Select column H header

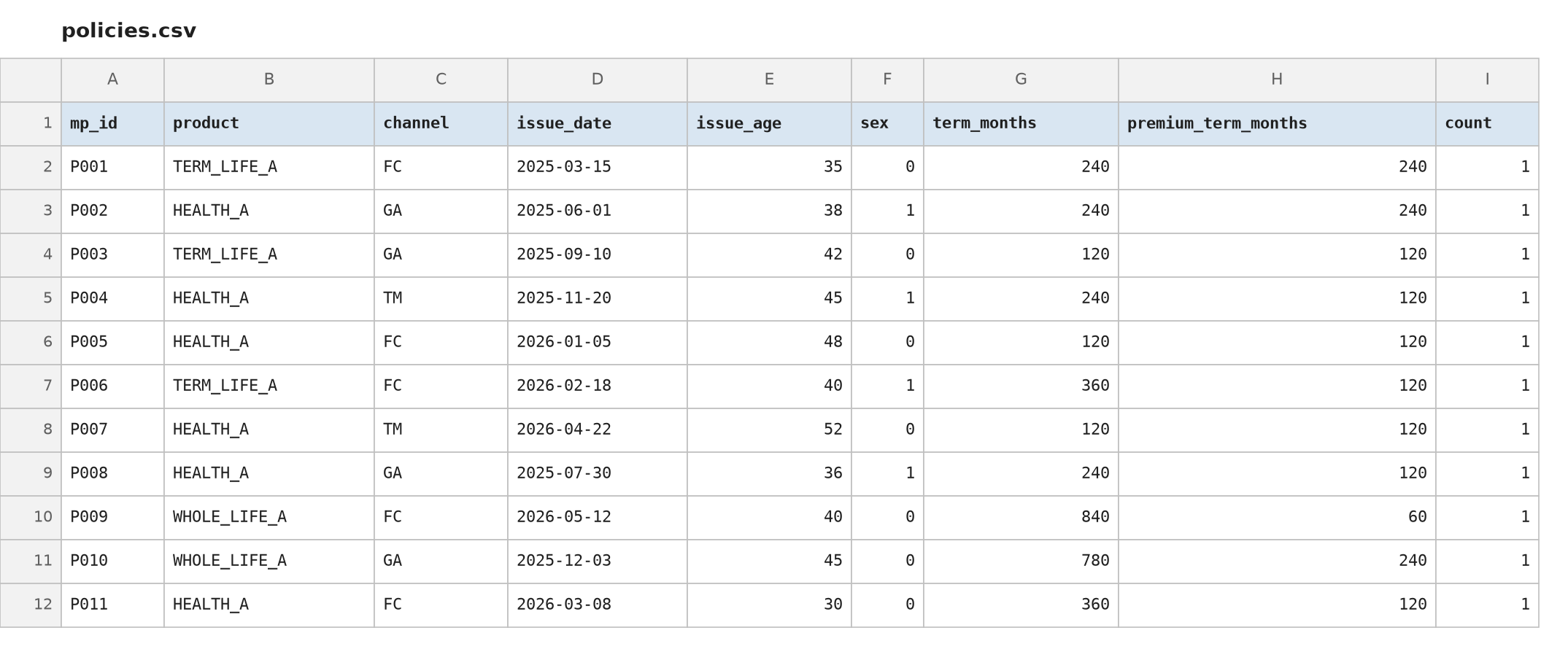coord(1277,80)
